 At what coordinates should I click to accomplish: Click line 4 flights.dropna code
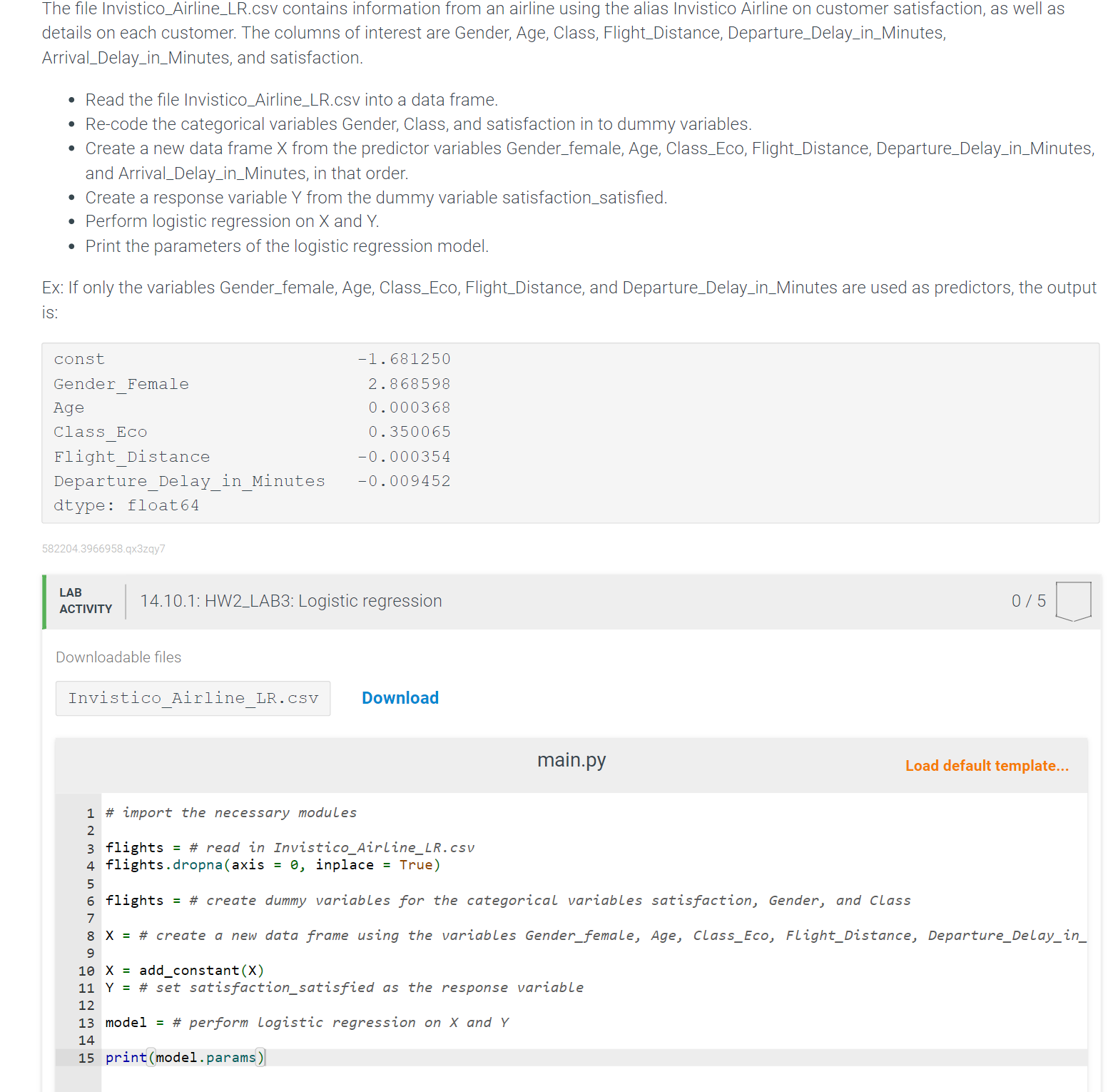(273, 864)
